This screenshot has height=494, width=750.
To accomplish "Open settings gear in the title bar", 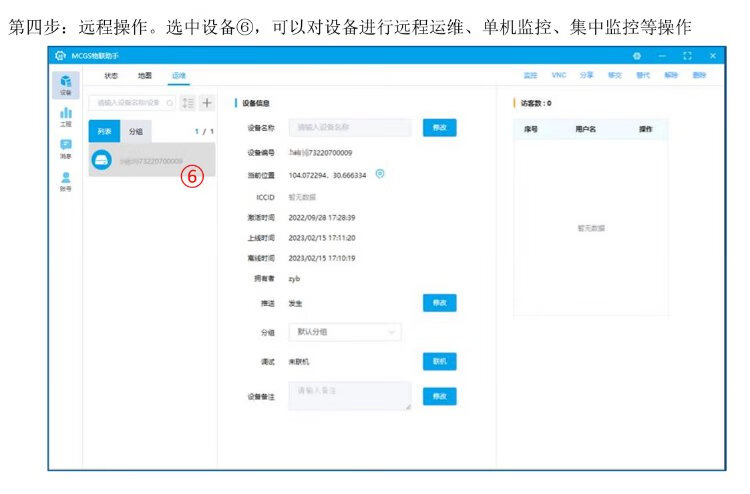I will coord(637,55).
